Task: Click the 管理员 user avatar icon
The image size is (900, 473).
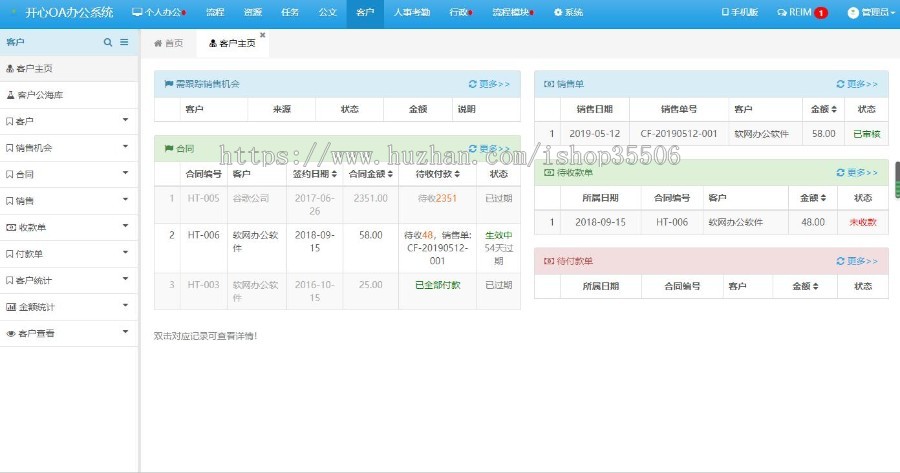Action: (x=853, y=13)
